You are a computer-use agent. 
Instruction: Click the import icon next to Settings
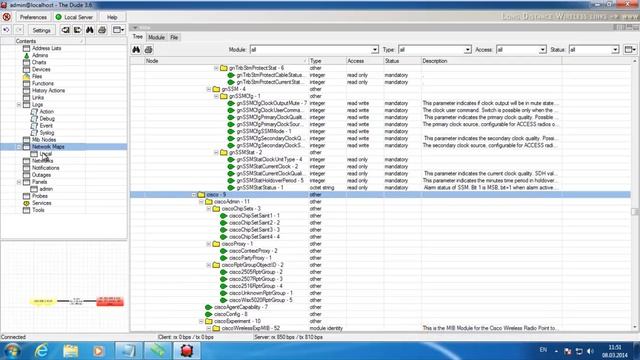pyautogui.click(x=65, y=30)
